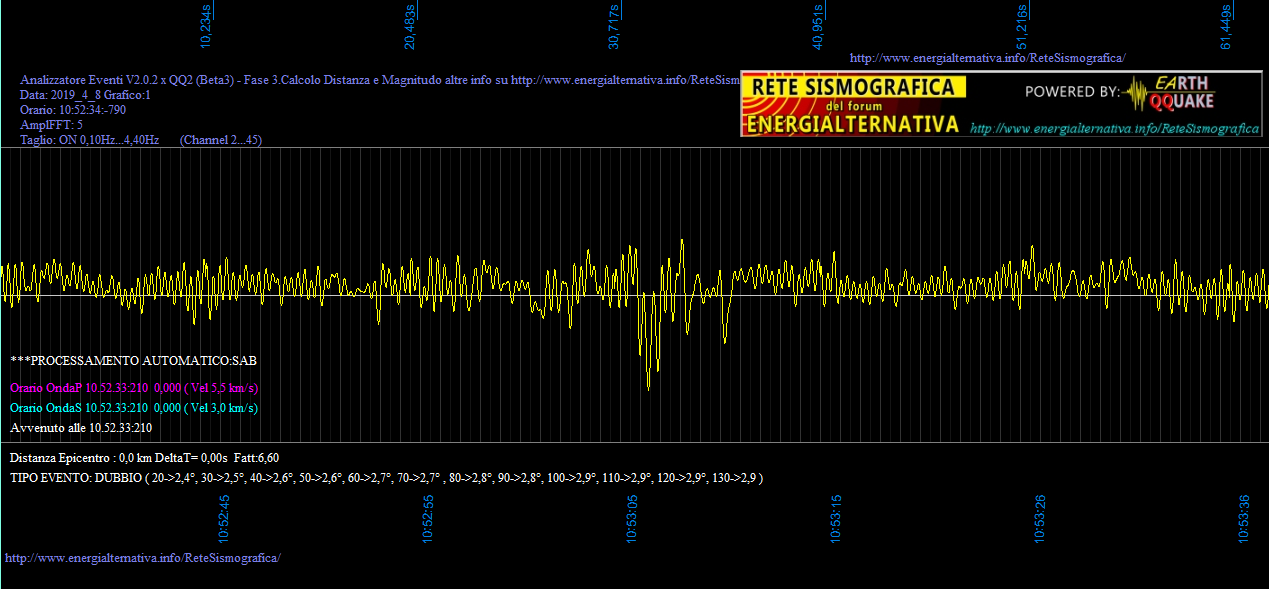
Task: Click the PROCESSAMENTO AUTOMATICO:SAB line
Action: 133,360
